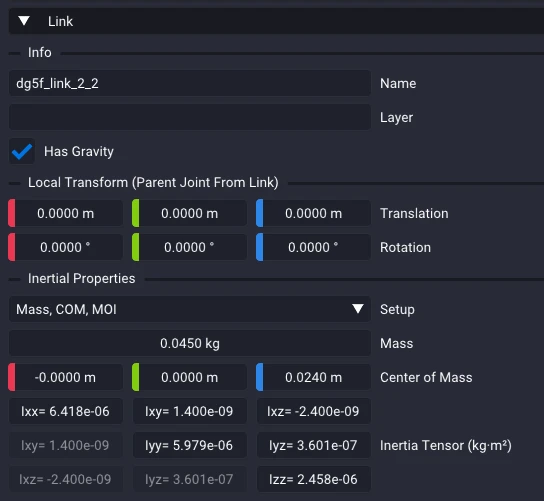Click the Center of Mass label

(x=426, y=377)
